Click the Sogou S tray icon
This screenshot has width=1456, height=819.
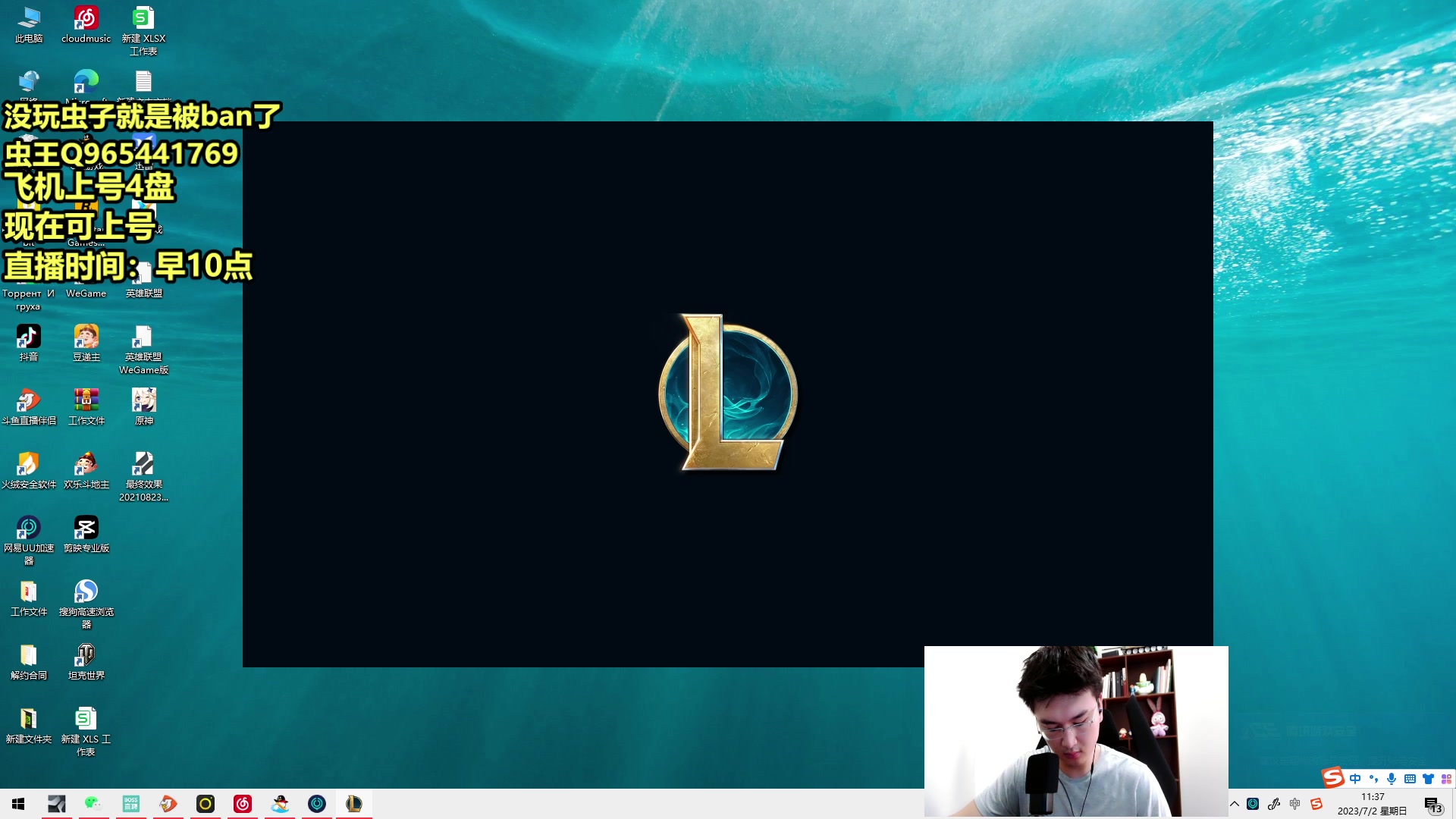(1316, 804)
